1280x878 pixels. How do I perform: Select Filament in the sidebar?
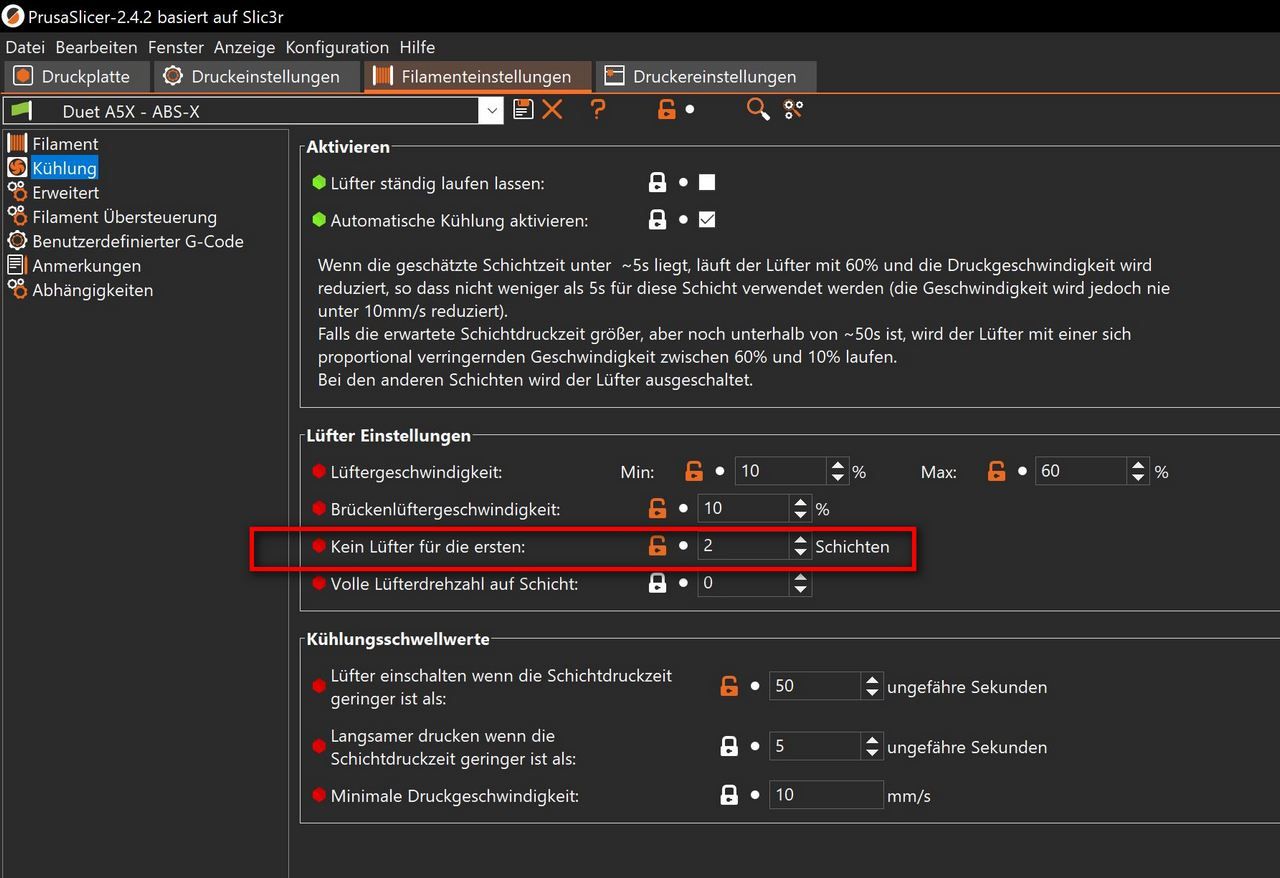65,144
